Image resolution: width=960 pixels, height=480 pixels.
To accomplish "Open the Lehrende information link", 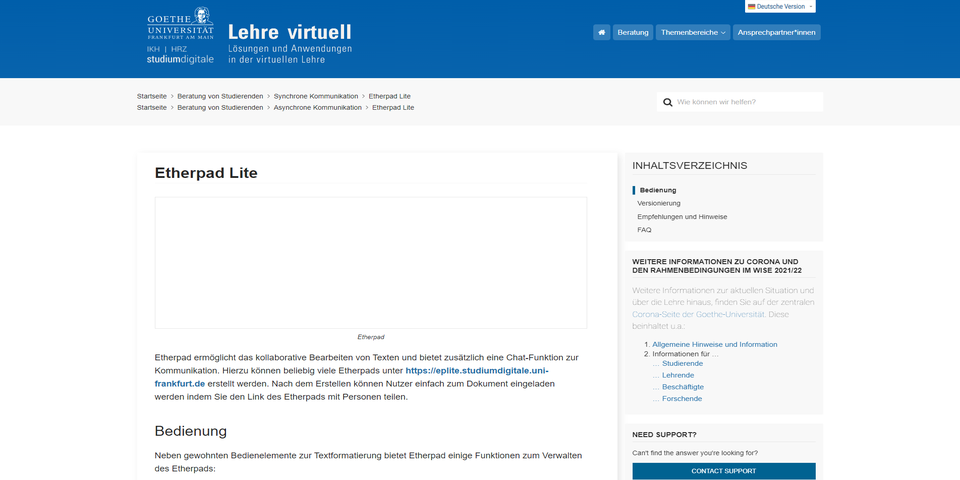I will coord(678,375).
